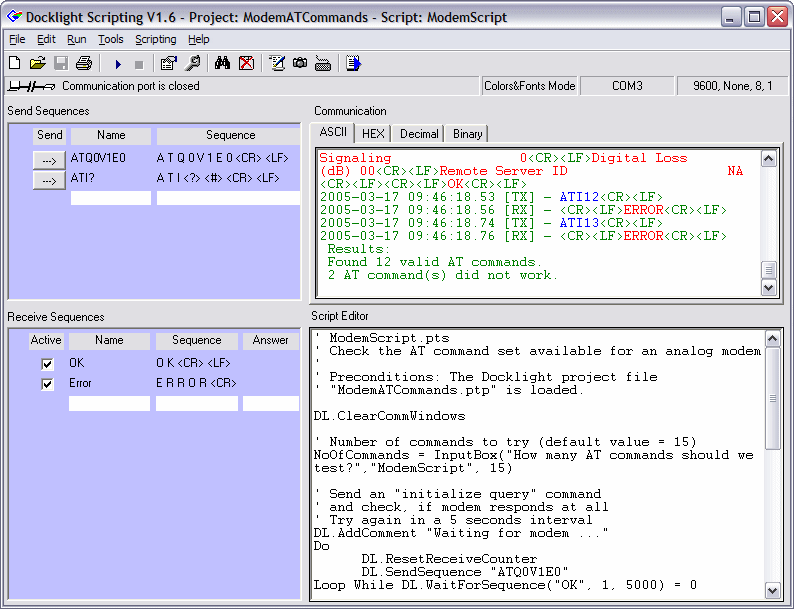
Task: Click empty name field under Error row
Action: coord(109,403)
